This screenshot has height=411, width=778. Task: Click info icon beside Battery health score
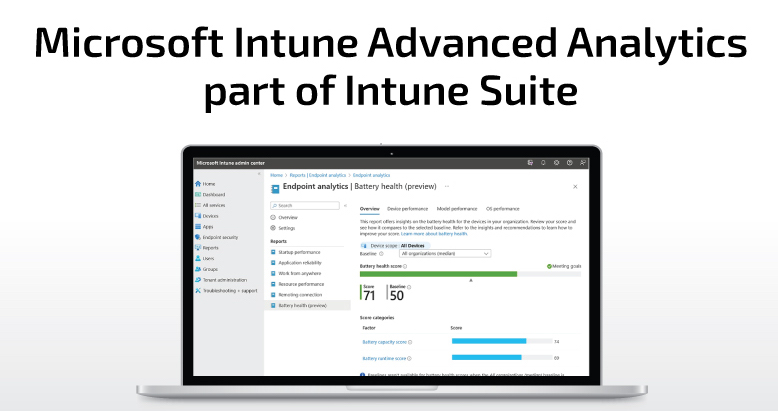(x=405, y=267)
